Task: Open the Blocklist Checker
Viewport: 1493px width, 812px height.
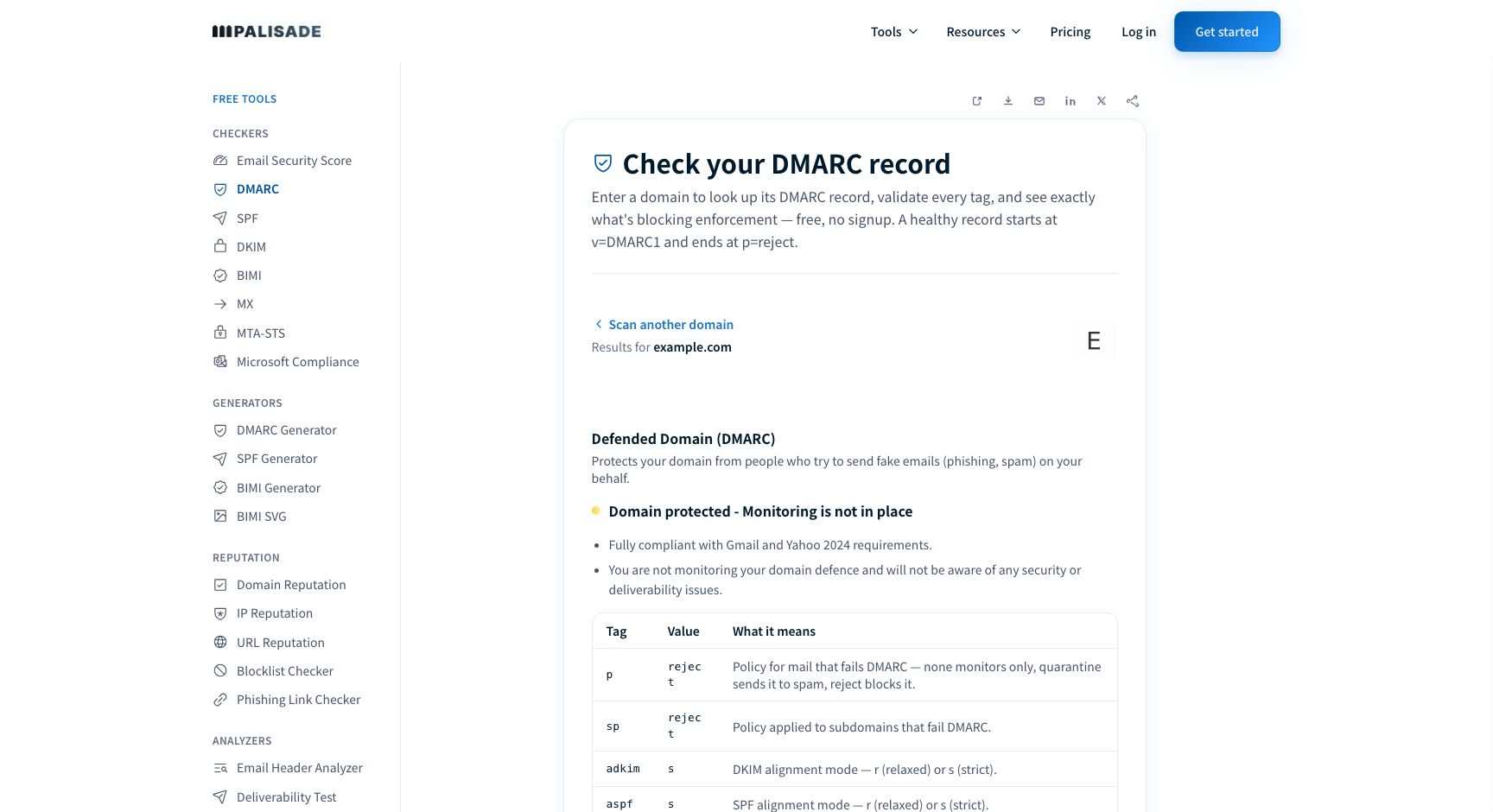Action: coord(285,671)
